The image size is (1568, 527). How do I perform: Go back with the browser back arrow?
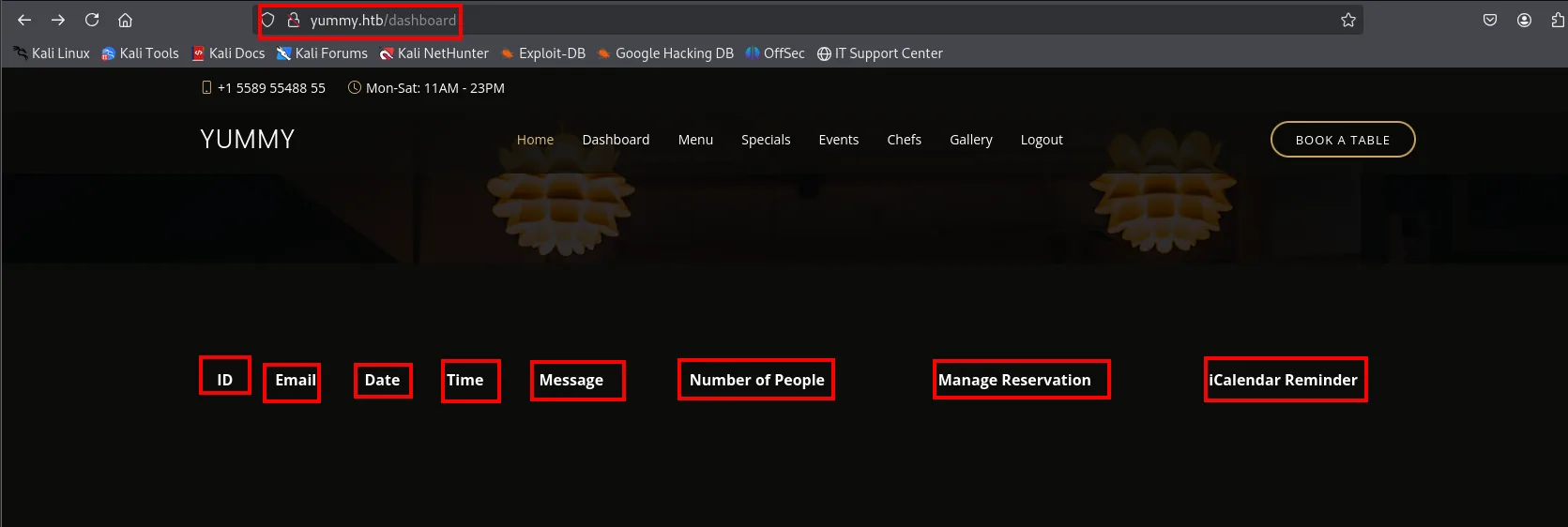tap(24, 20)
